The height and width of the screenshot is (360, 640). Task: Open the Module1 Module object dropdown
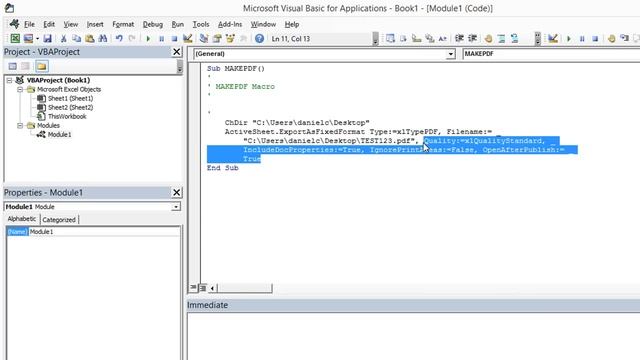[176, 207]
